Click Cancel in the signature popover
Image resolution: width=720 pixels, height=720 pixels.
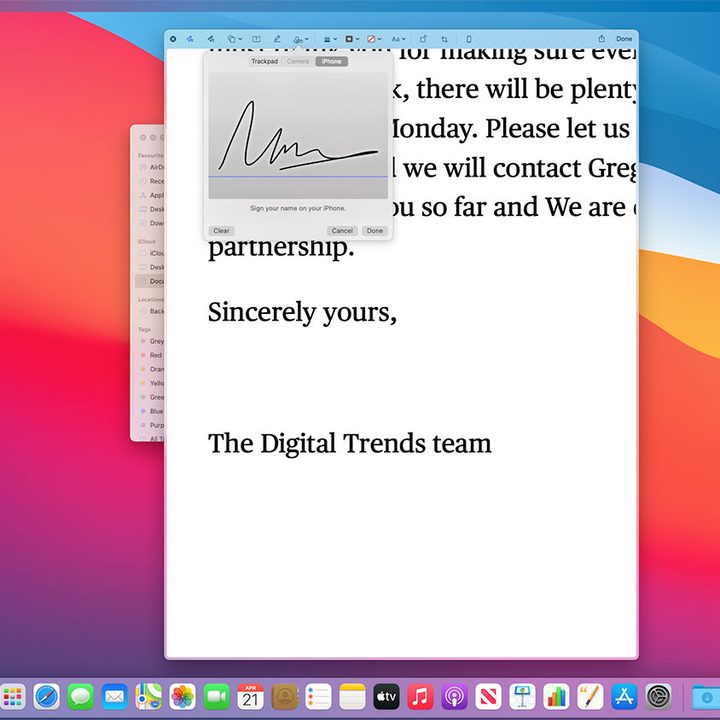[342, 231]
